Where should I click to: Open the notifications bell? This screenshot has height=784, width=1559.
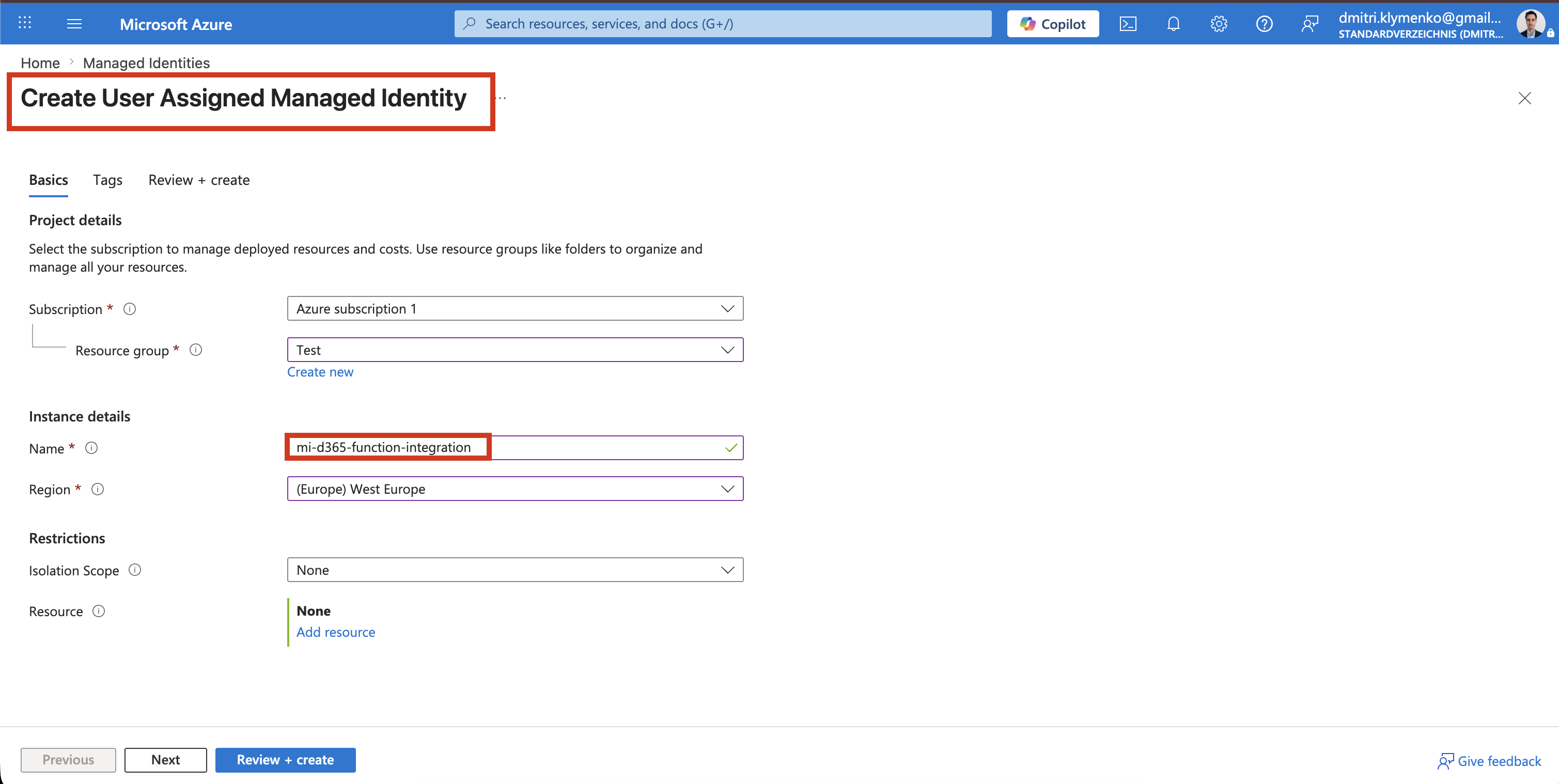tap(1173, 24)
